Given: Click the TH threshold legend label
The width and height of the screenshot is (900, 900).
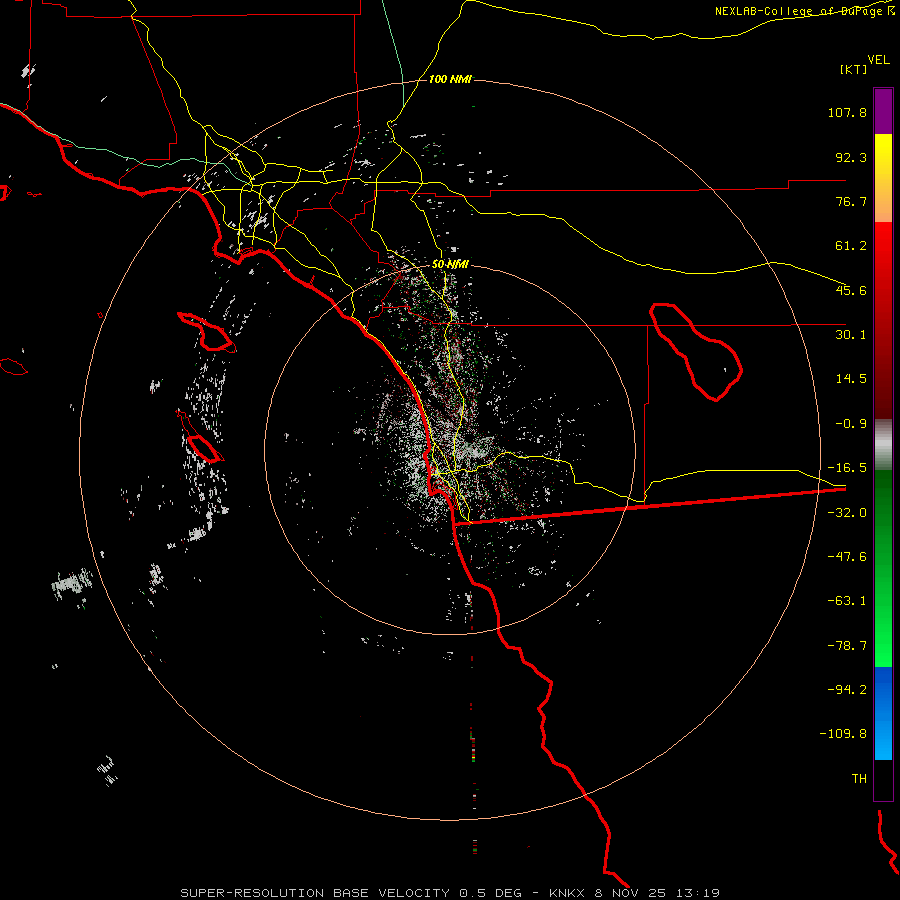Looking at the screenshot, I should pyautogui.click(x=859, y=779).
